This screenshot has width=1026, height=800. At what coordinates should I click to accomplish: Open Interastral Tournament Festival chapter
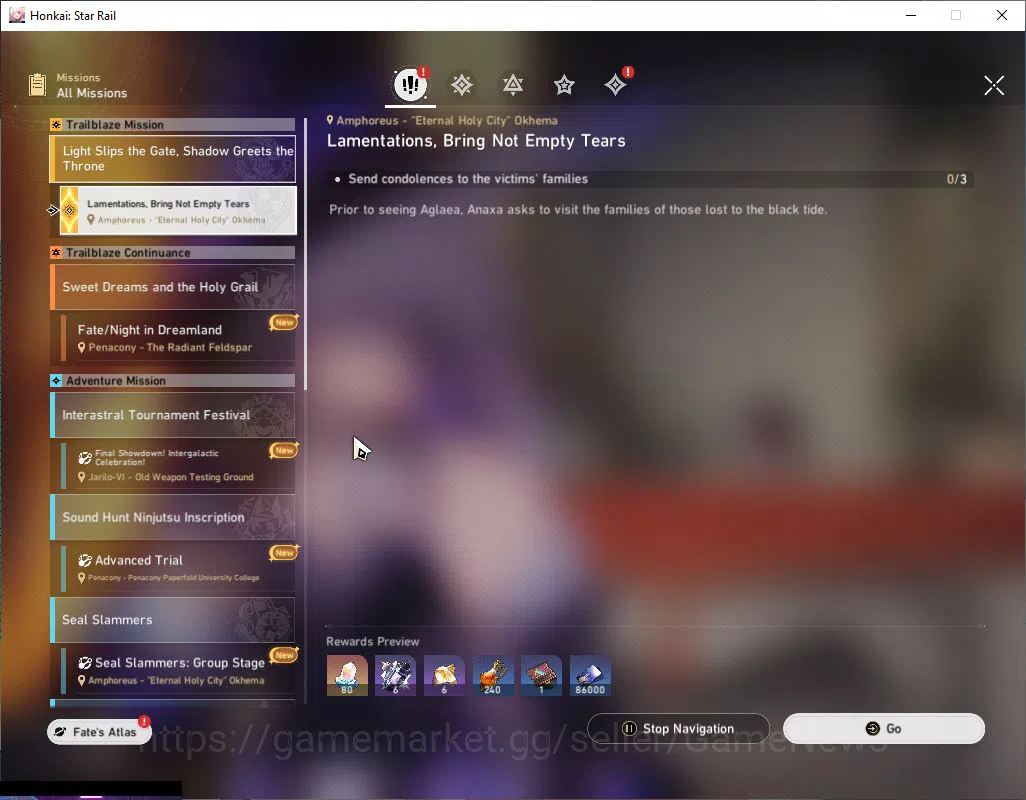(173, 415)
